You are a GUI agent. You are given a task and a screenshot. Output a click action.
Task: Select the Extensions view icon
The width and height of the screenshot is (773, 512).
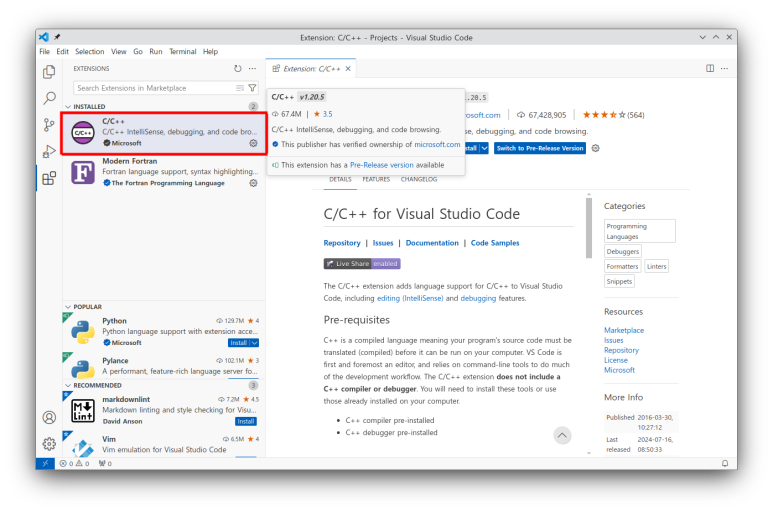pos(49,178)
